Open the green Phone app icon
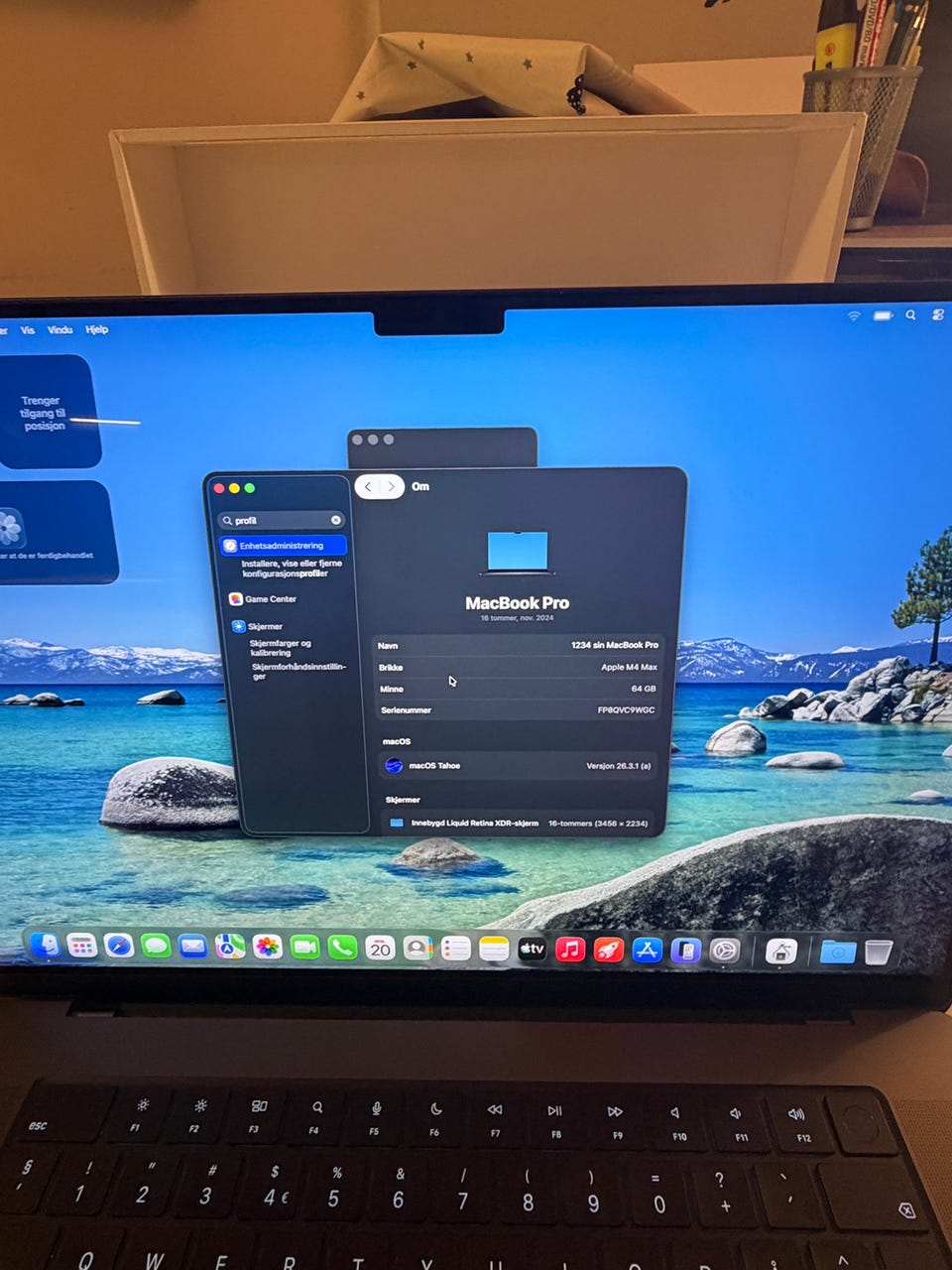This screenshot has height=1270, width=952. point(342,948)
